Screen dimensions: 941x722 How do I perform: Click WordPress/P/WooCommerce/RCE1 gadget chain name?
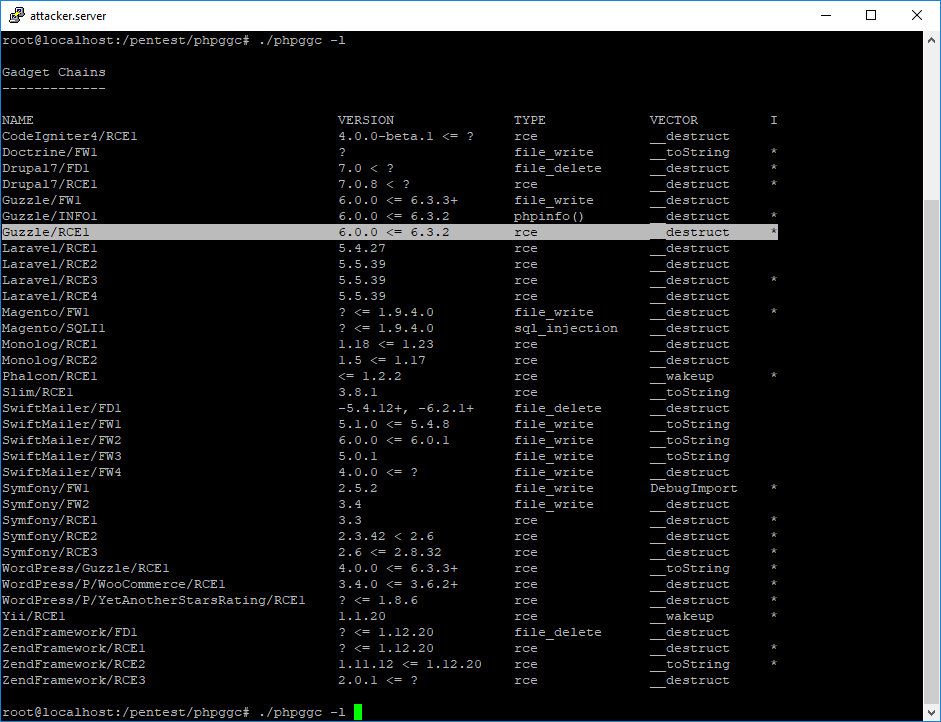113,585
